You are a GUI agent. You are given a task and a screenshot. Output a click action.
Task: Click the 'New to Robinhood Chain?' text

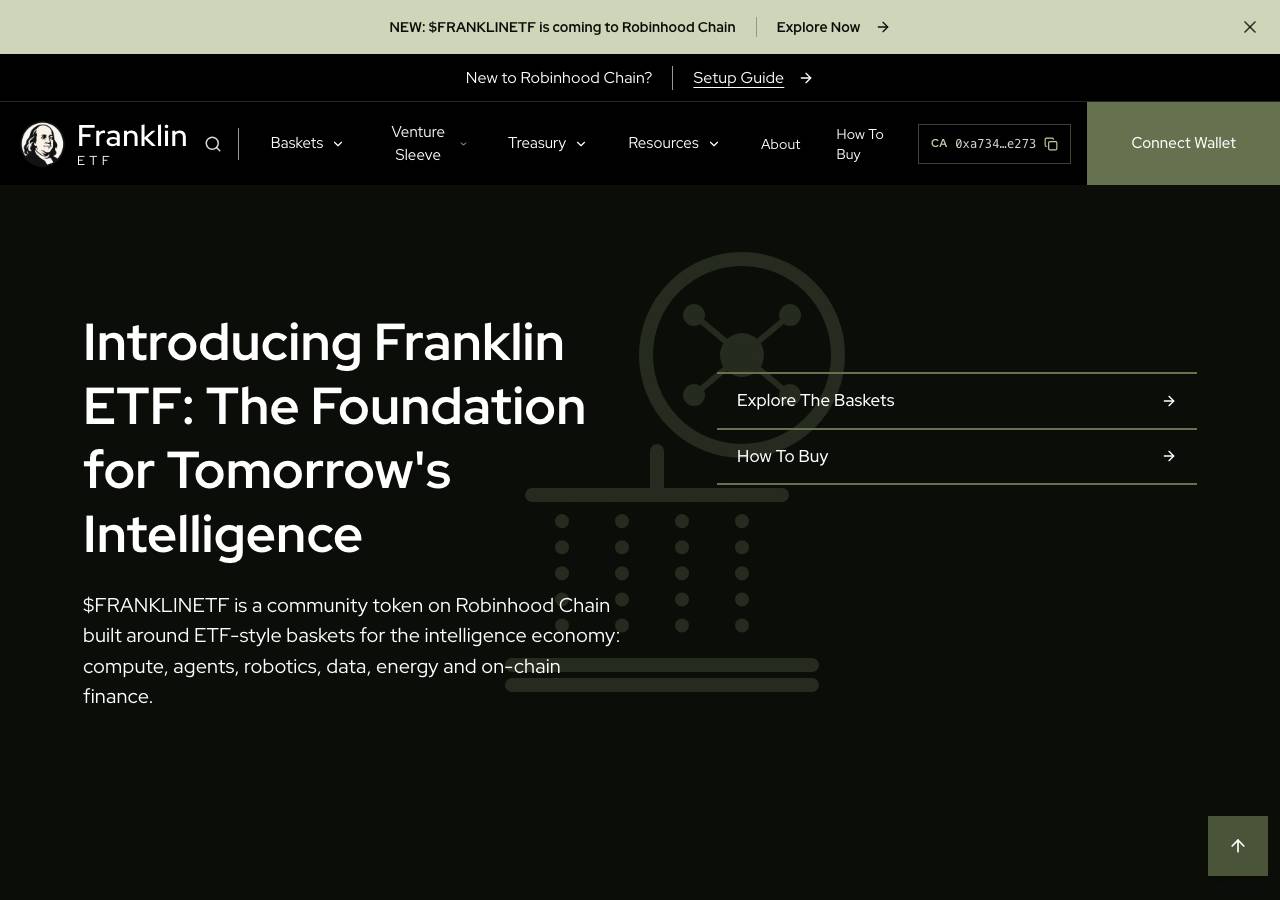pyautogui.click(x=559, y=78)
